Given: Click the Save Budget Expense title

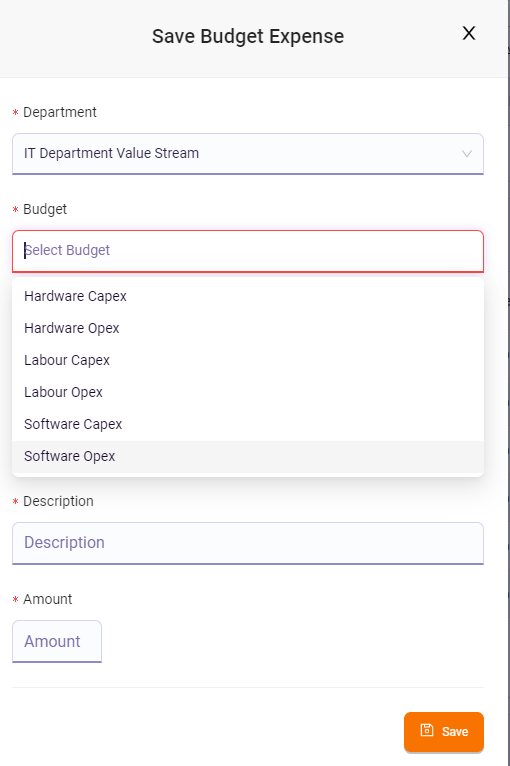Looking at the screenshot, I should 248,36.
